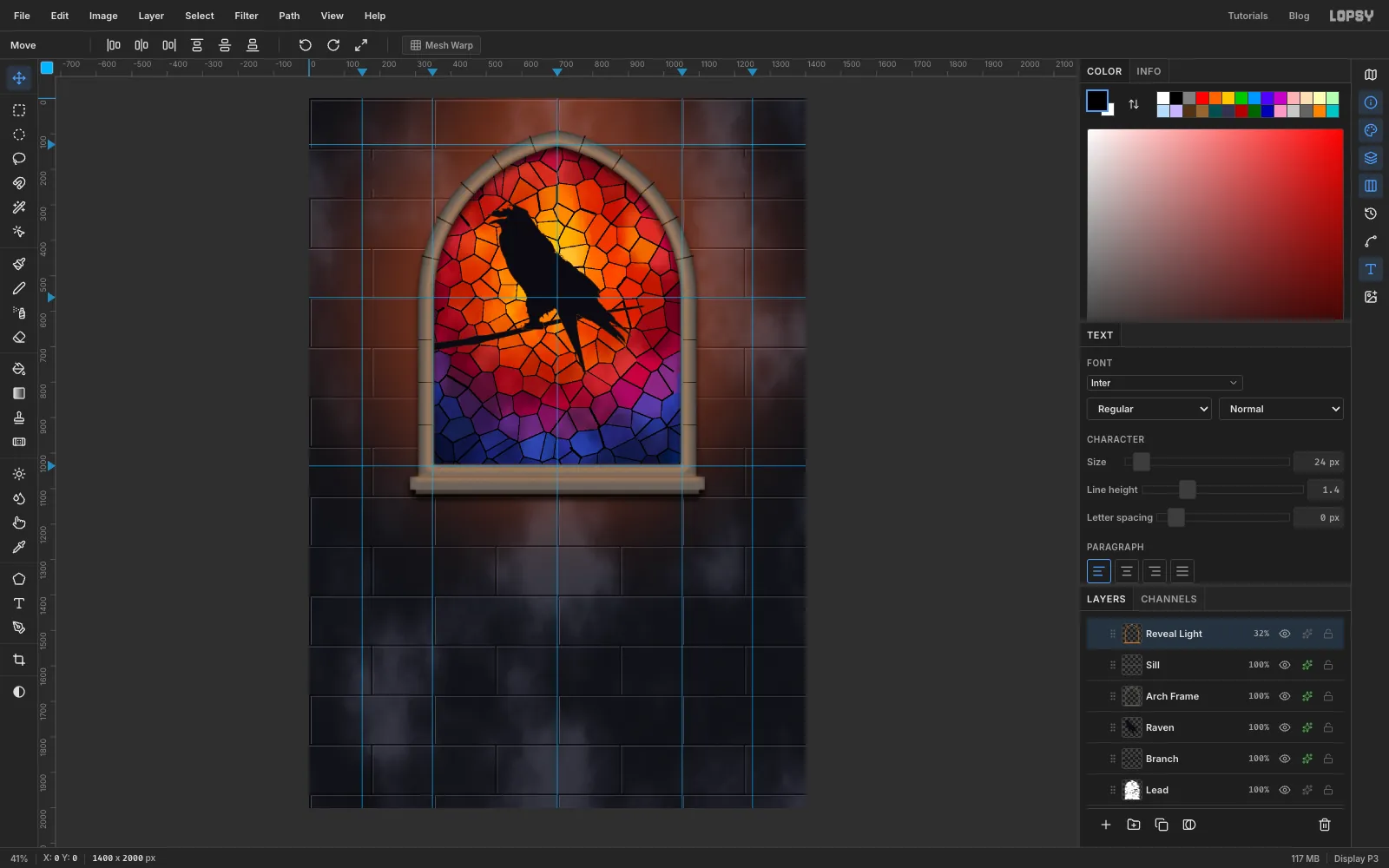Swap foreground and background colors
Screen dimensions: 1389x868
point(1134,104)
